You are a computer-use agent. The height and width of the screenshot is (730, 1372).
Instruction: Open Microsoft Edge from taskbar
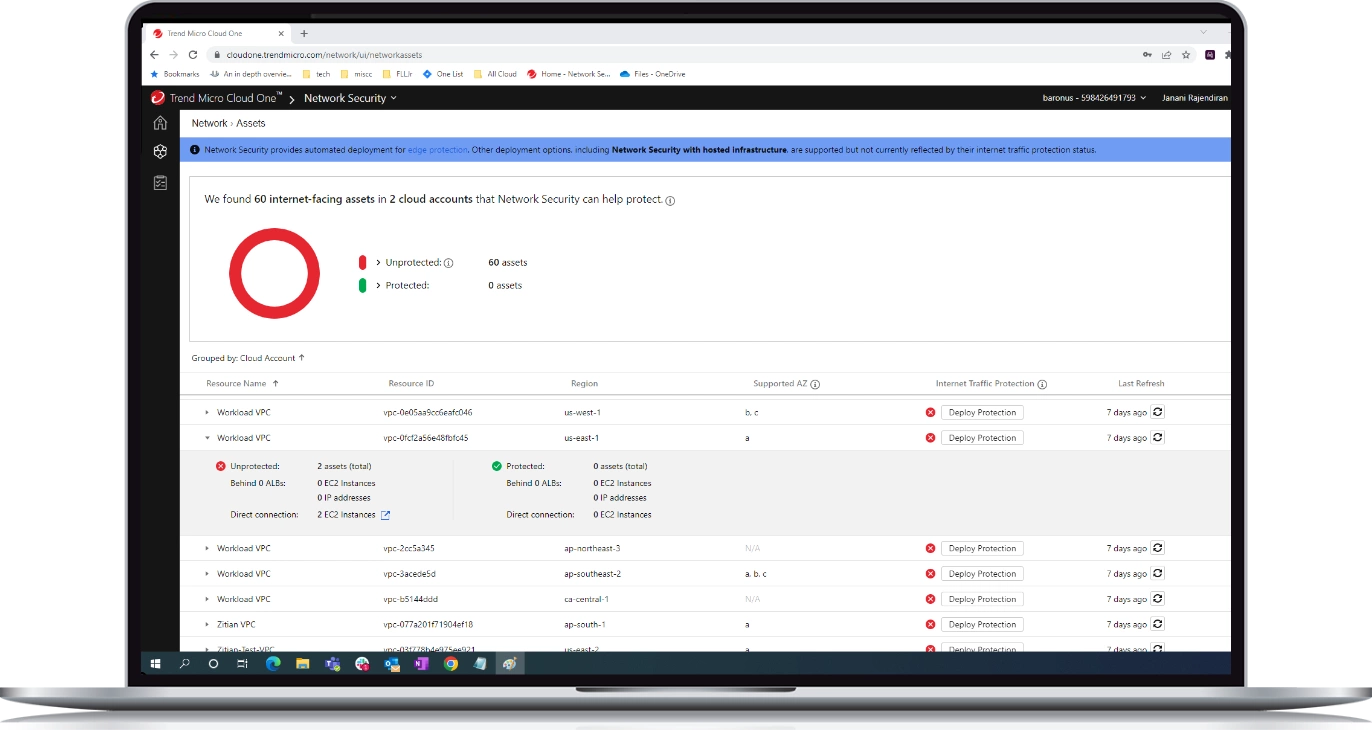pos(273,663)
